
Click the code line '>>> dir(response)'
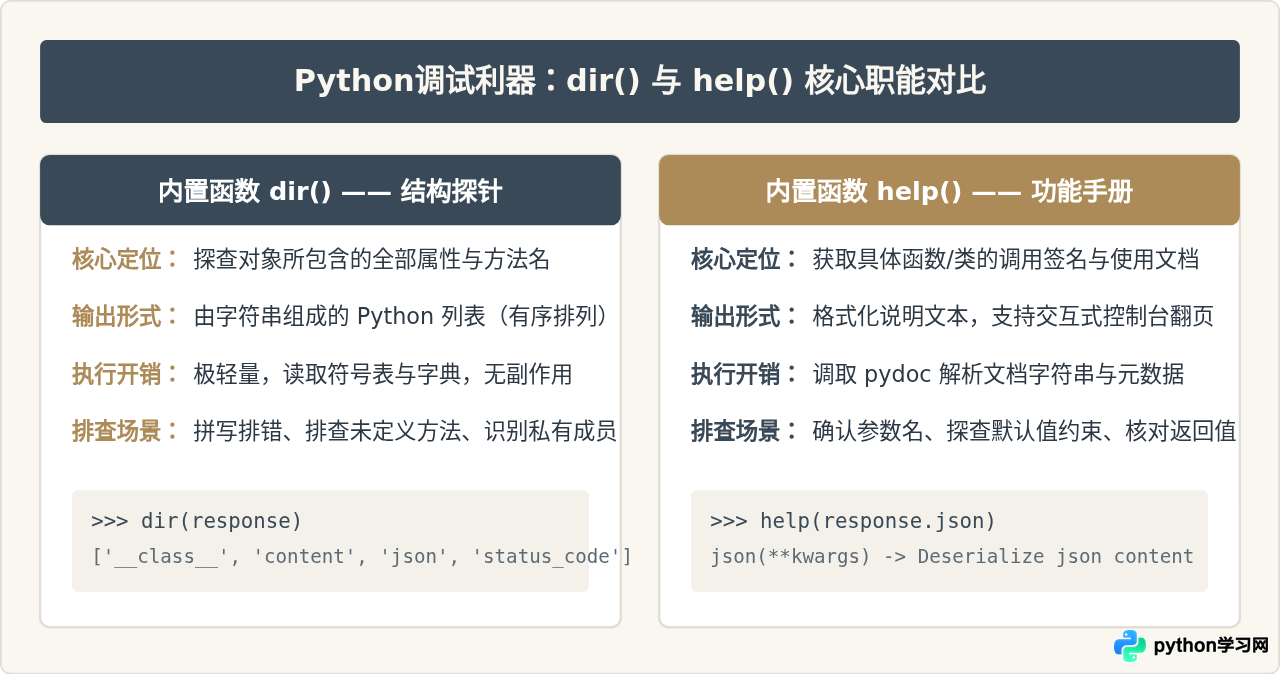(x=197, y=521)
